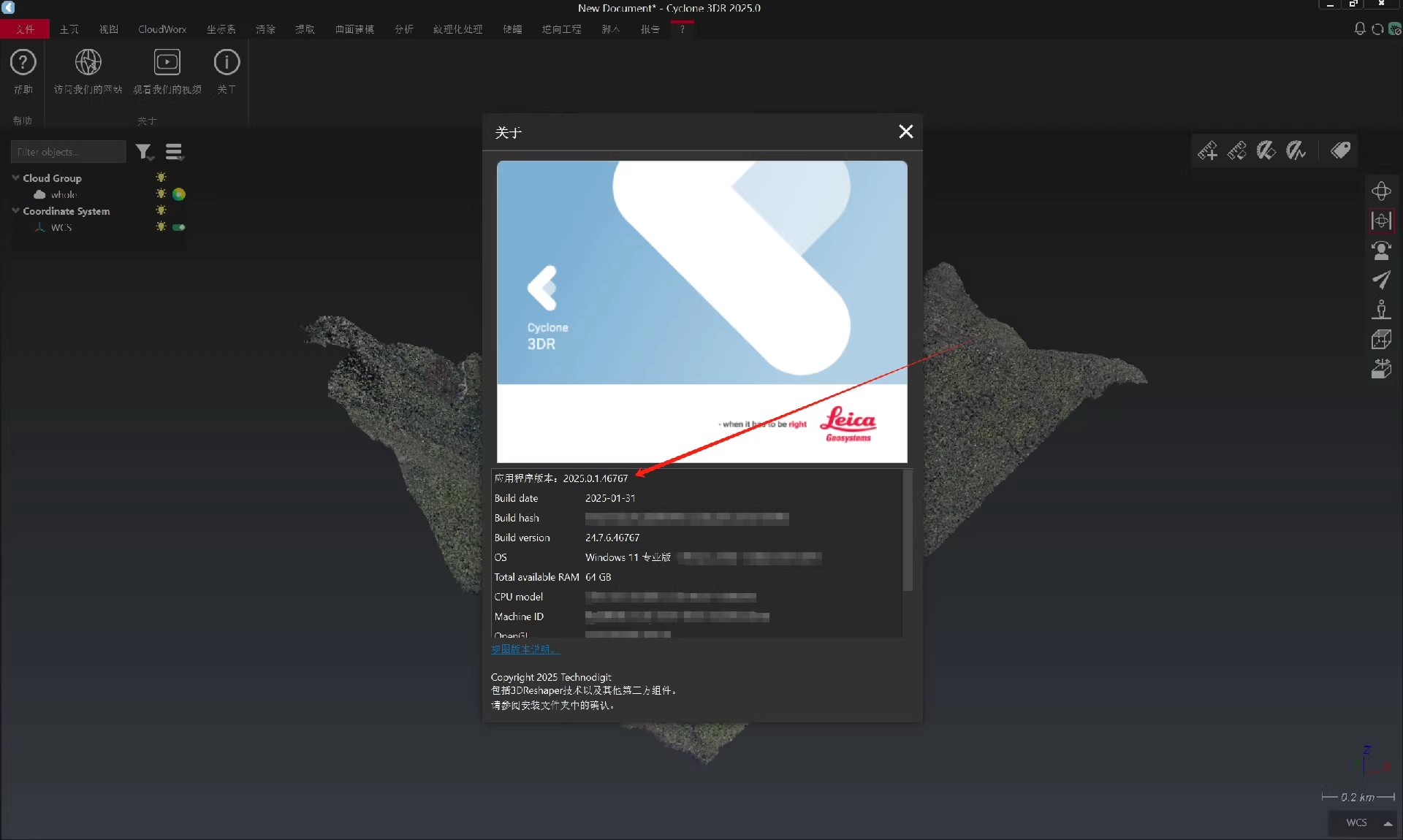Open the 文件 file menu
Screen dimensions: 1403x840
[x=25, y=29]
